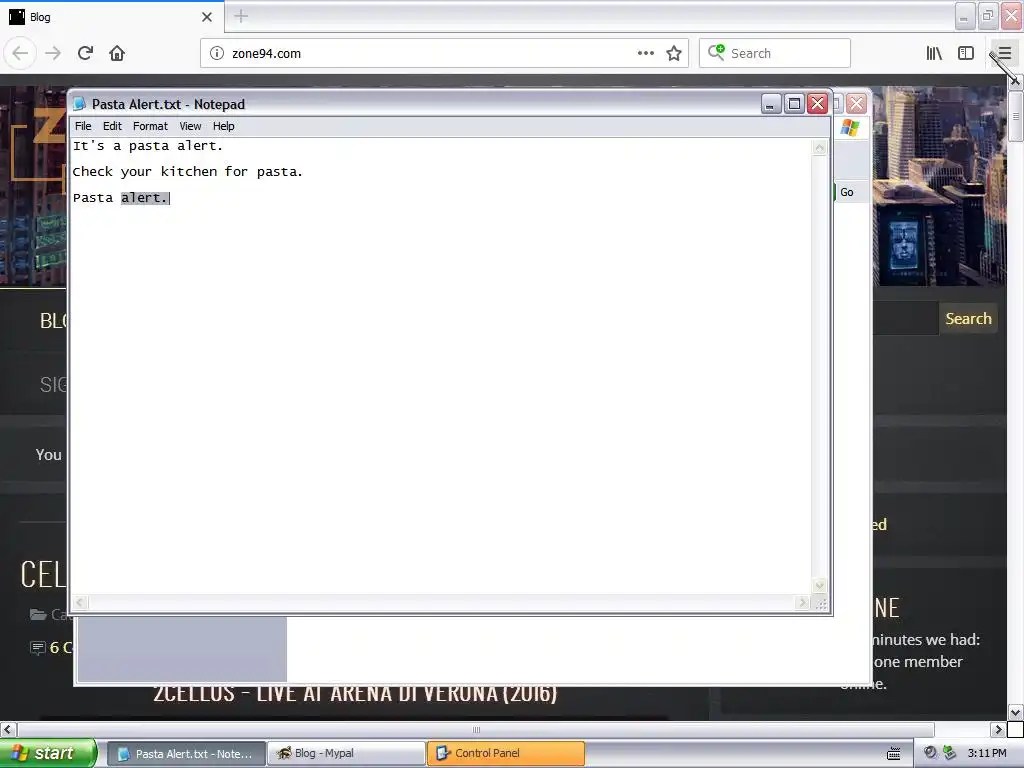This screenshot has width=1024, height=768.
Task: Click Notepad horizontal scrollbar left arrow
Action: [x=80, y=603]
